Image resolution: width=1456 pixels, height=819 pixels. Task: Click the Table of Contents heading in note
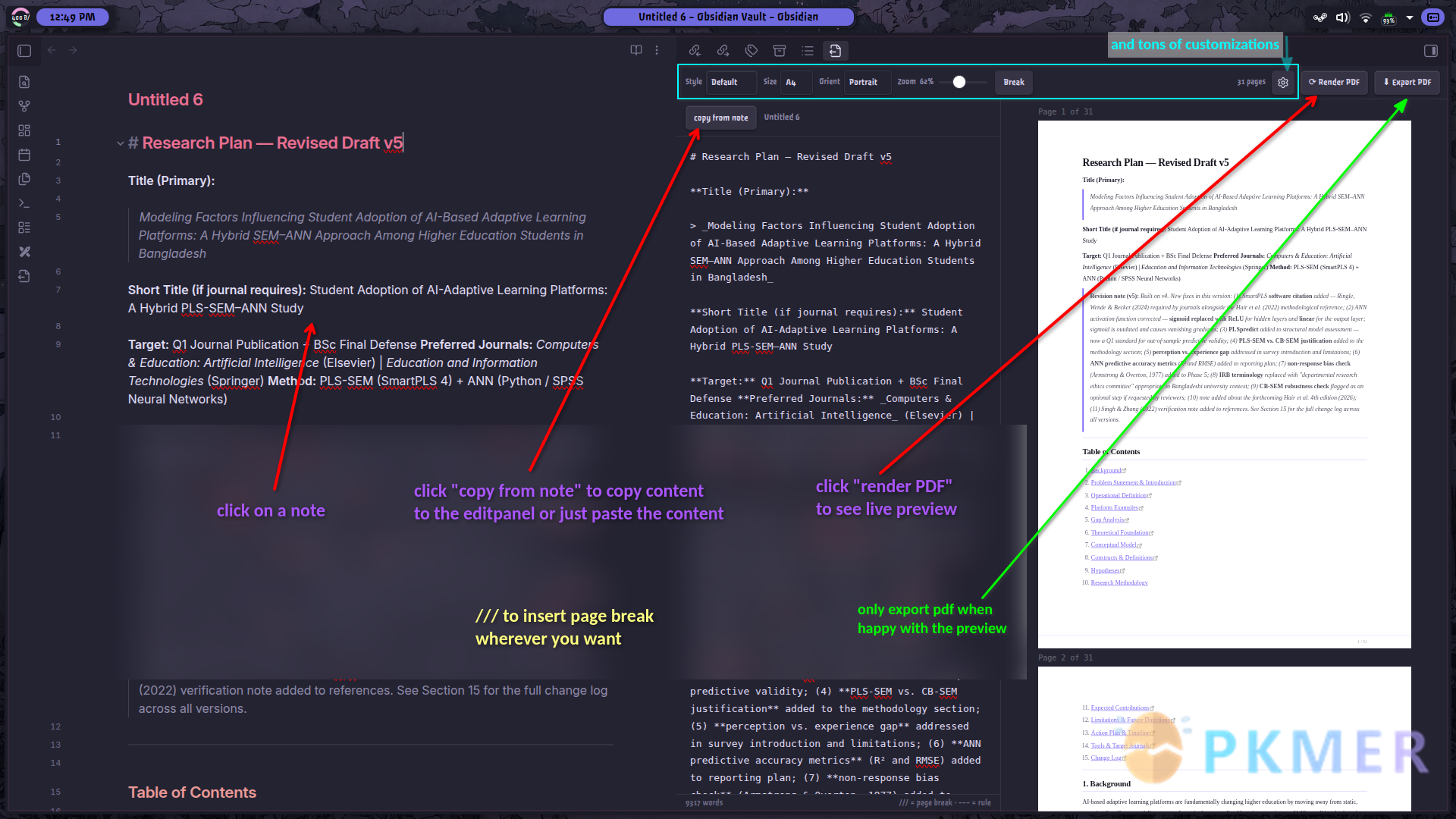192,792
